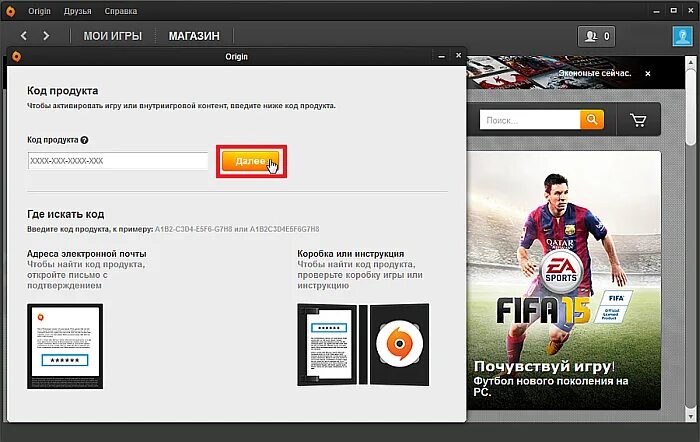The height and width of the screenshot is (442, 700).
Task: Minimize the Код продукта dialog
Action: 442,56
